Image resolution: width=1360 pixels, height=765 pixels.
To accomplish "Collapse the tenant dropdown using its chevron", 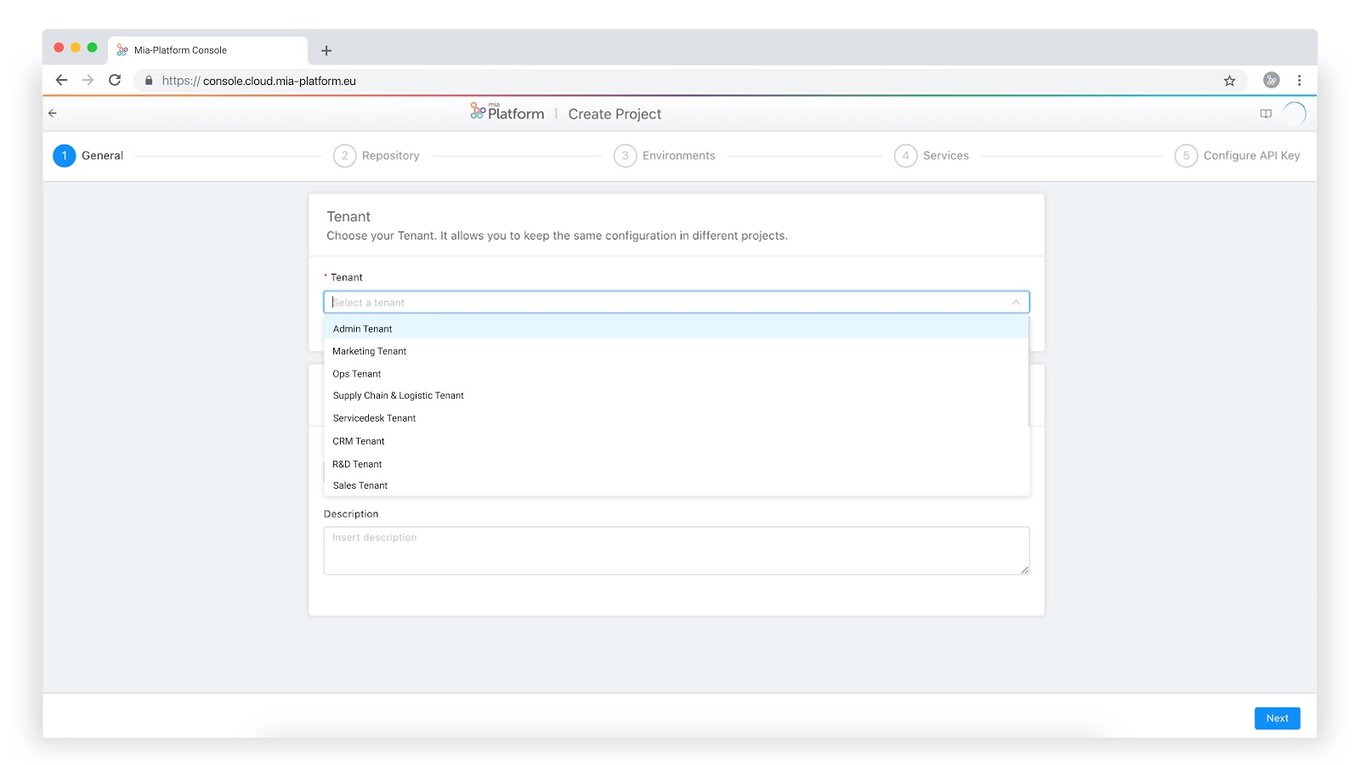I will [x=1016, y=301].
